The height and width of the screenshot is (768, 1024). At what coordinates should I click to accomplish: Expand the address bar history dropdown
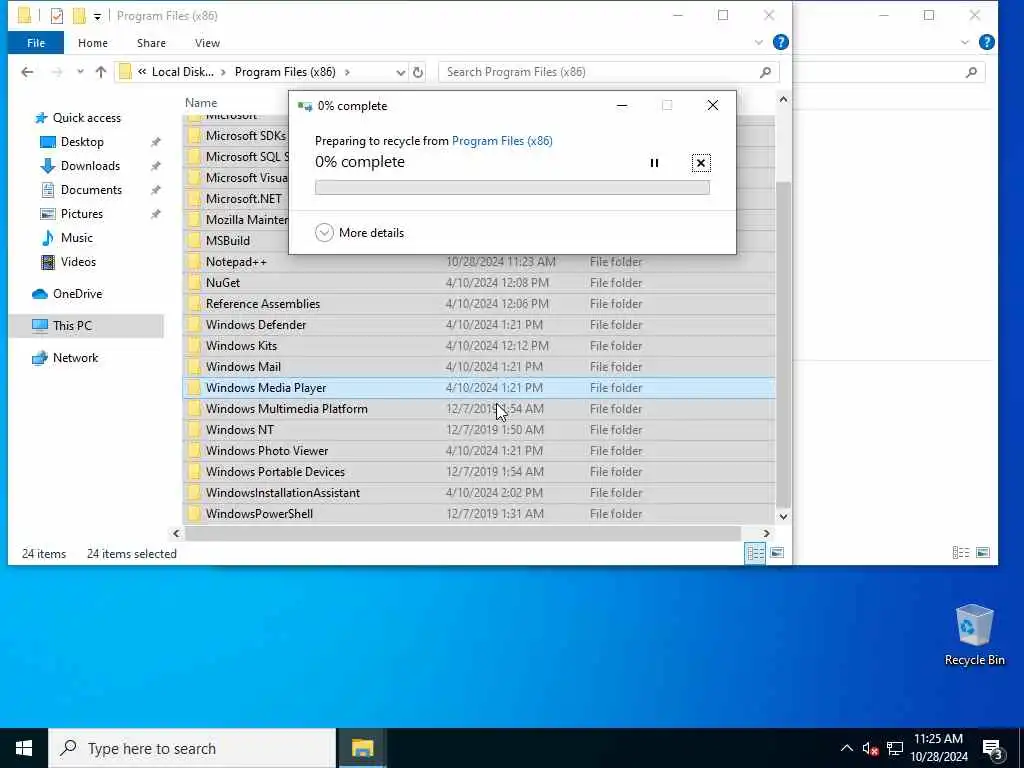(x=400, y=72)
